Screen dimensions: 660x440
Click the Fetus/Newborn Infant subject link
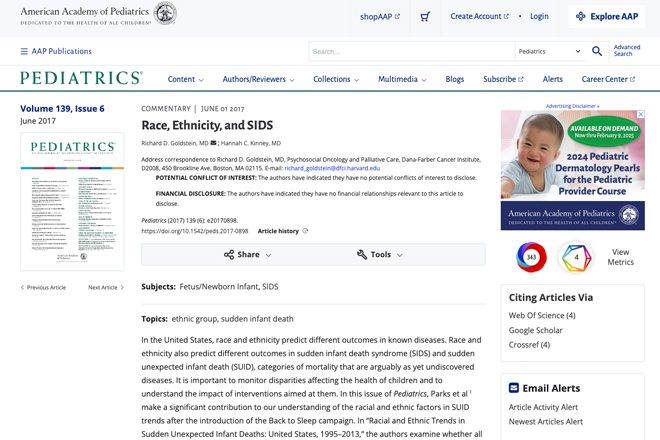coord(219,287)
